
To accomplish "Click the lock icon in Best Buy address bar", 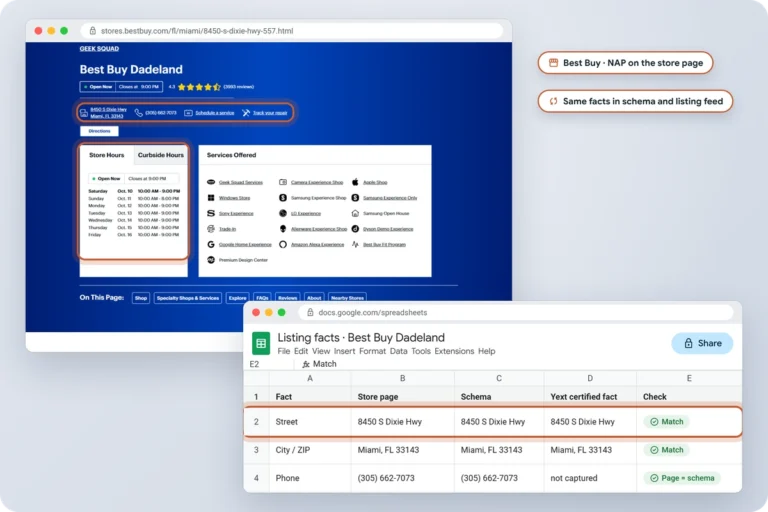I will click(x=93, y=30).
